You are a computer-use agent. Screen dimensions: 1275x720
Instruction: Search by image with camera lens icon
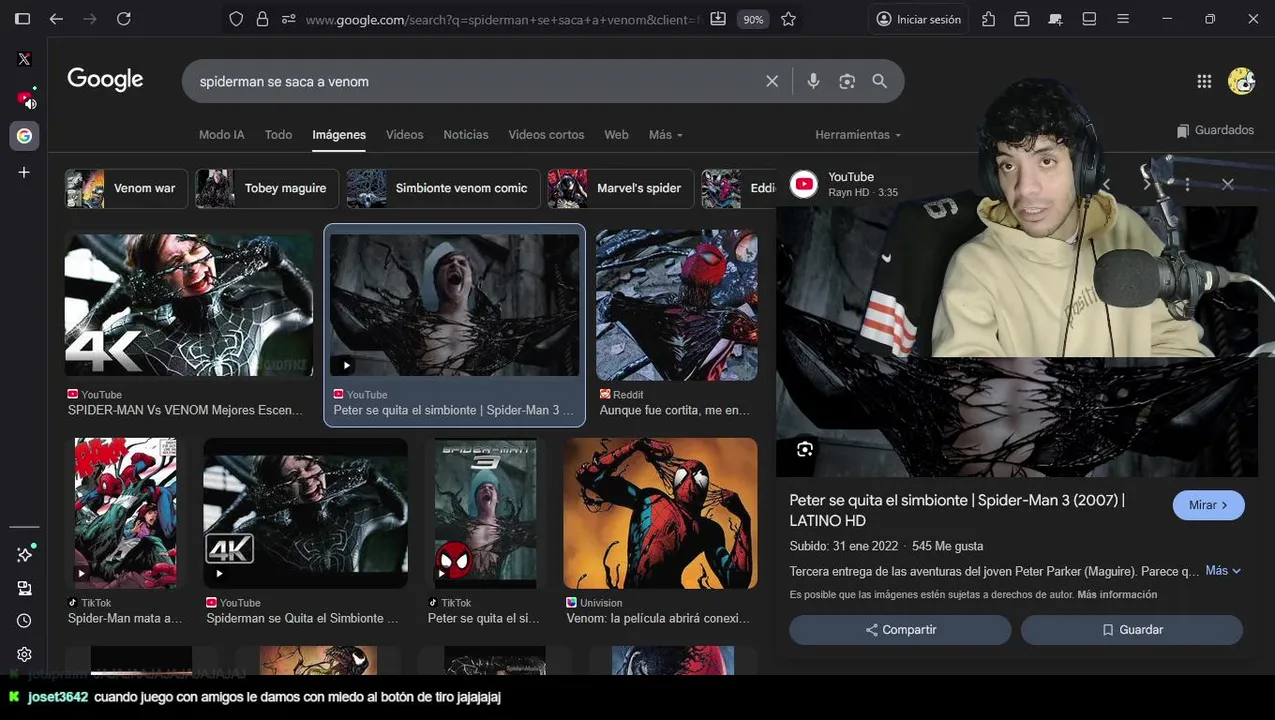pyautogui.click(x=847, y=81)
